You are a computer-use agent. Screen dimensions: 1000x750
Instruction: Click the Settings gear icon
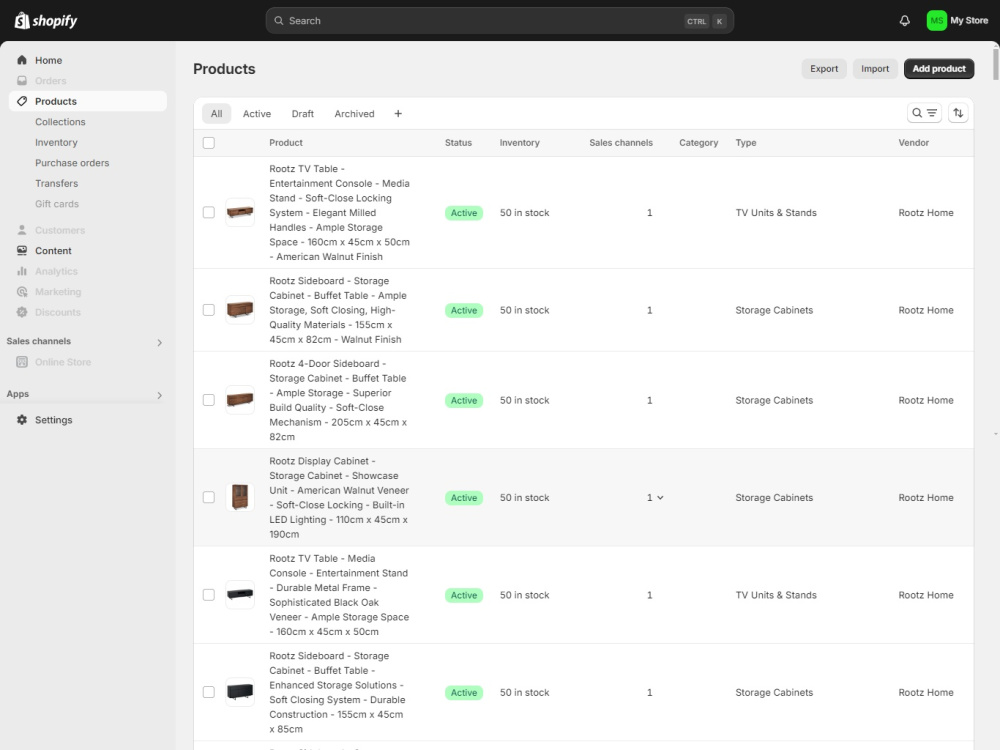coord(22,420)
